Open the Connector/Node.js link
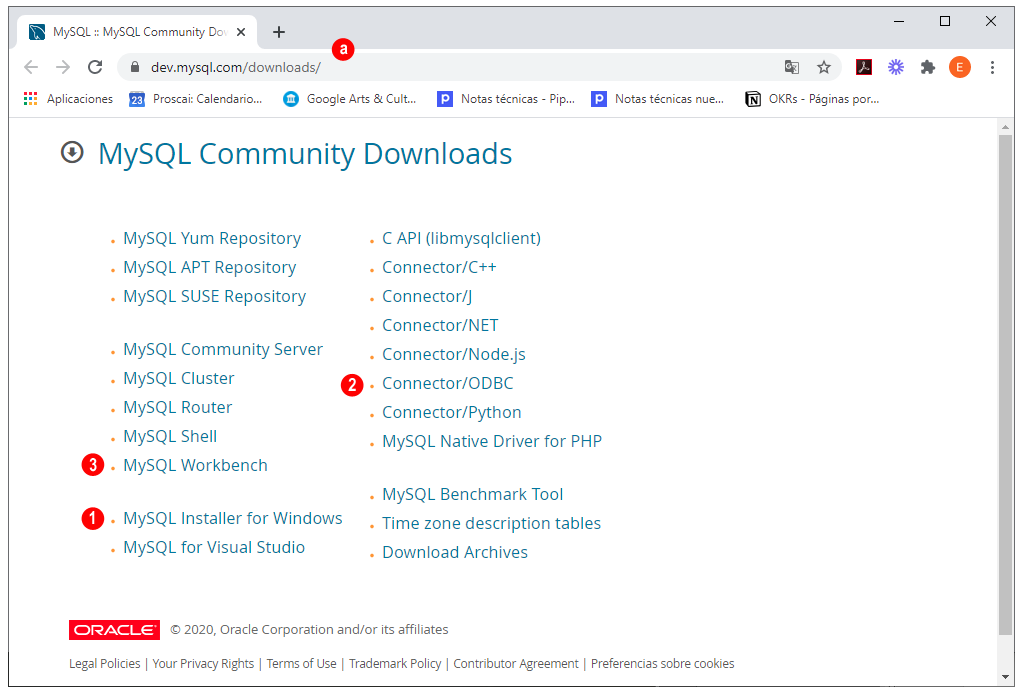1022x694 pixels. point(454,354)
